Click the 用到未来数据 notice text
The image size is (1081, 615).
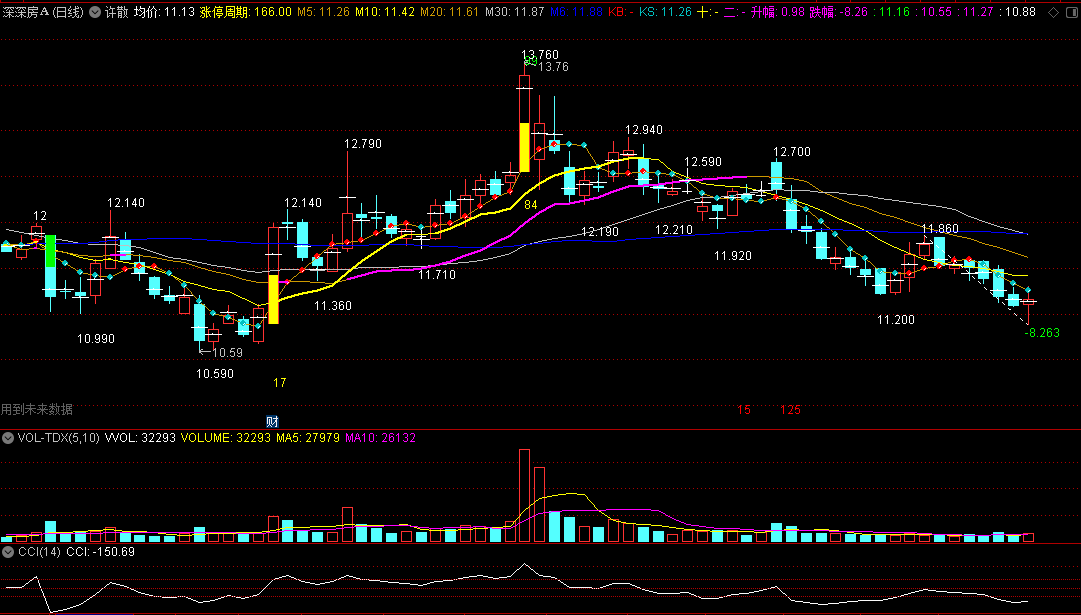pyautogui.click(x=37, y=410)
